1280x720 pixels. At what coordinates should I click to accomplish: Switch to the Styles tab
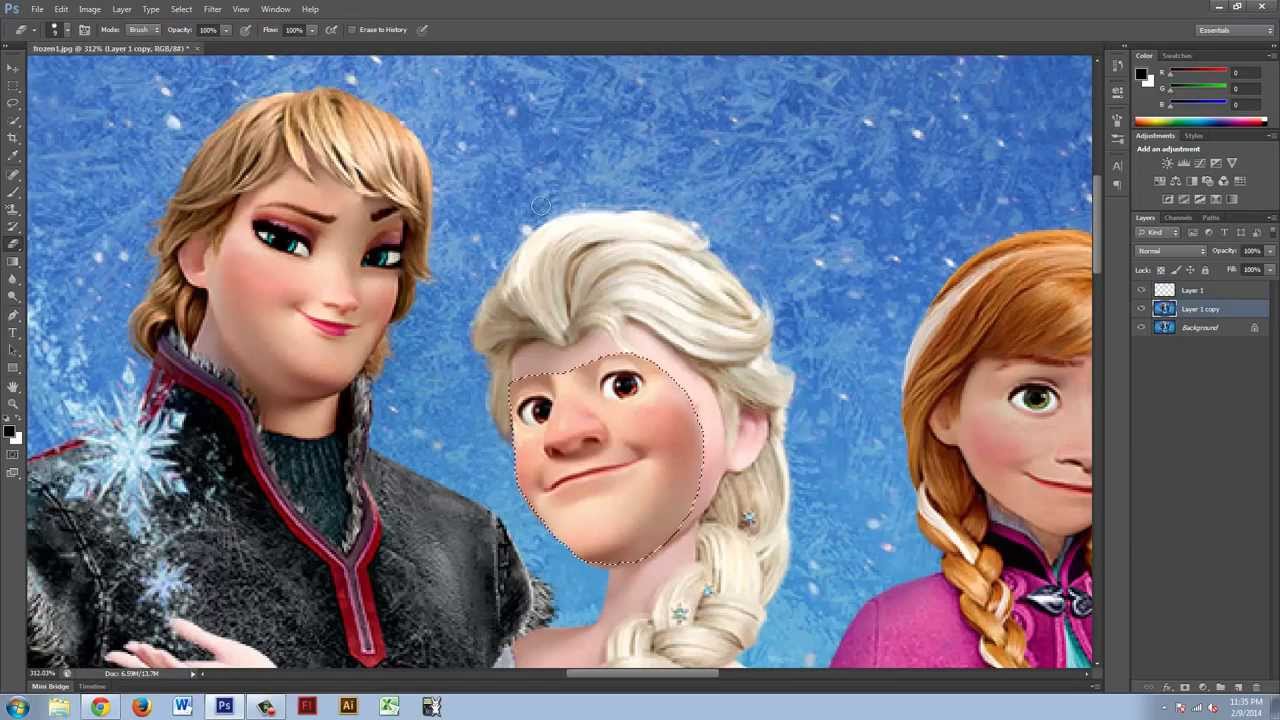click(x=1194, y=136)
